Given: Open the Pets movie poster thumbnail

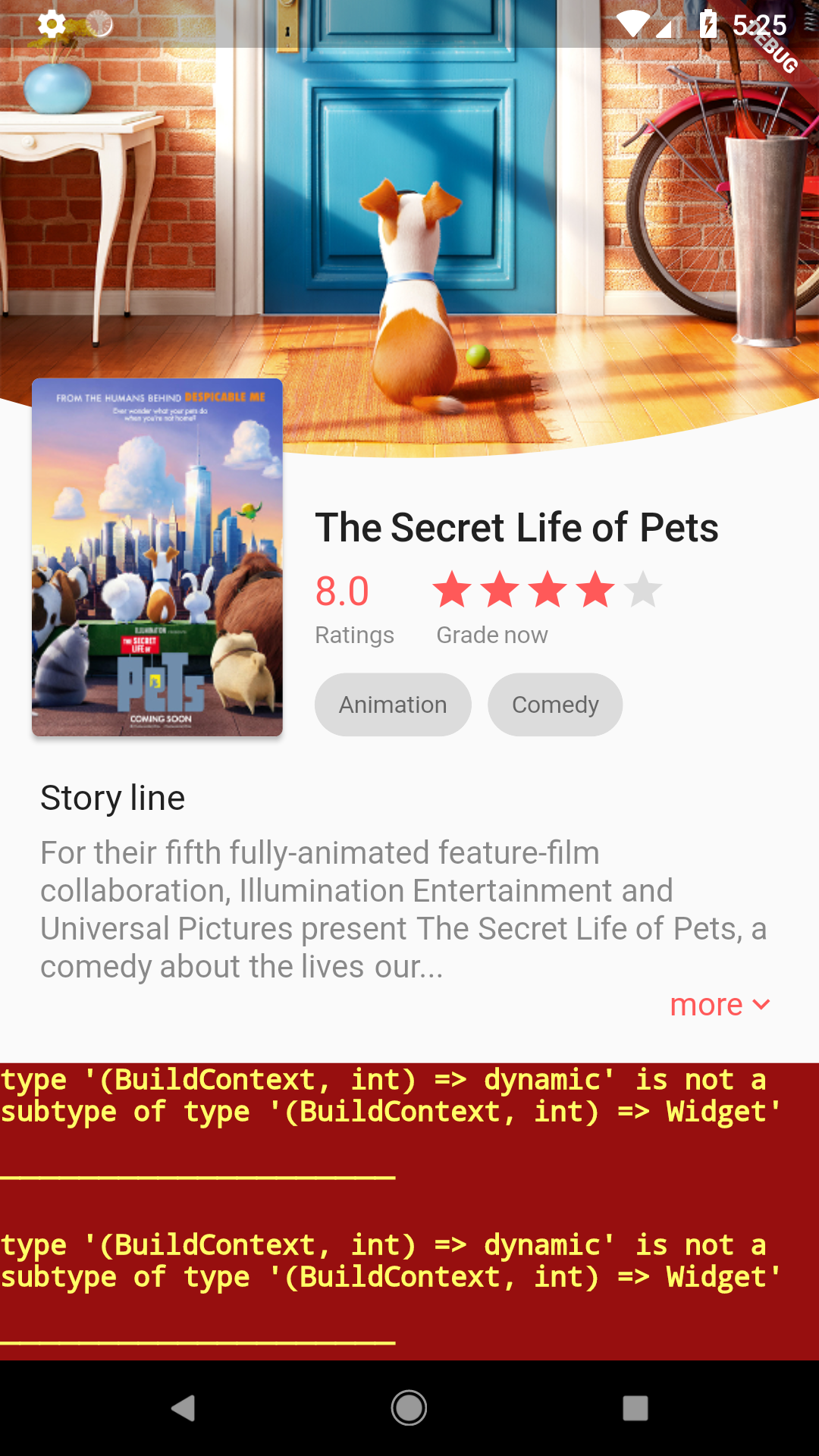Looking at the screenshot, I should [157, 557].
